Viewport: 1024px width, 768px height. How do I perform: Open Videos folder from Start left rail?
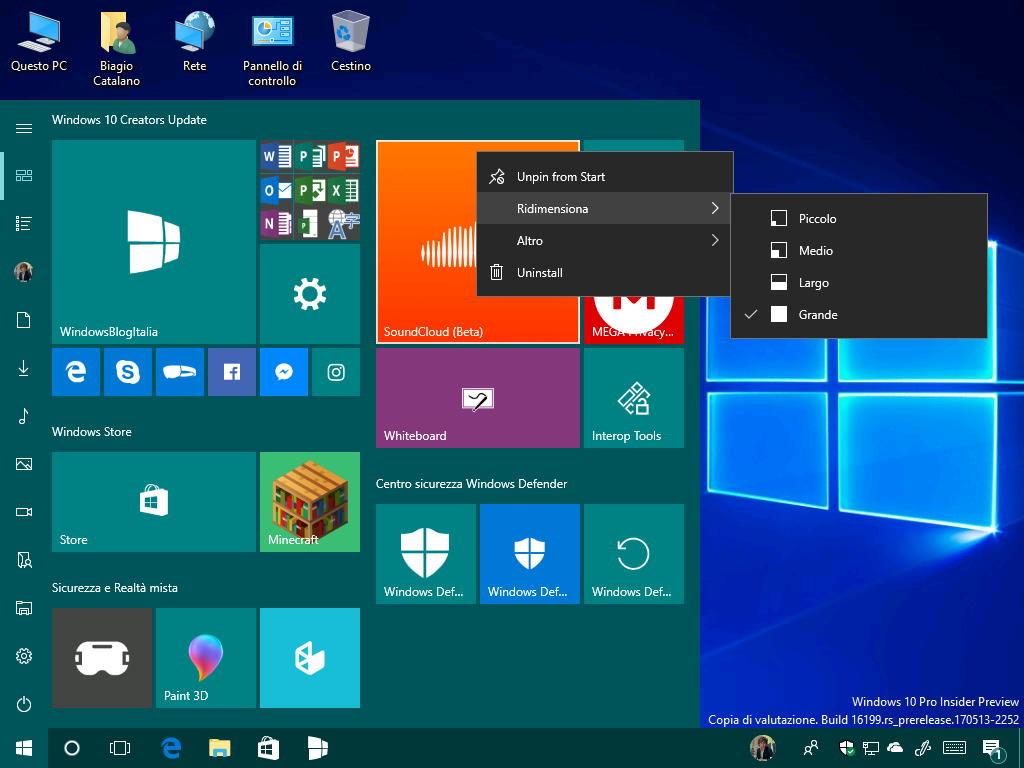click(x=24, y=512)
